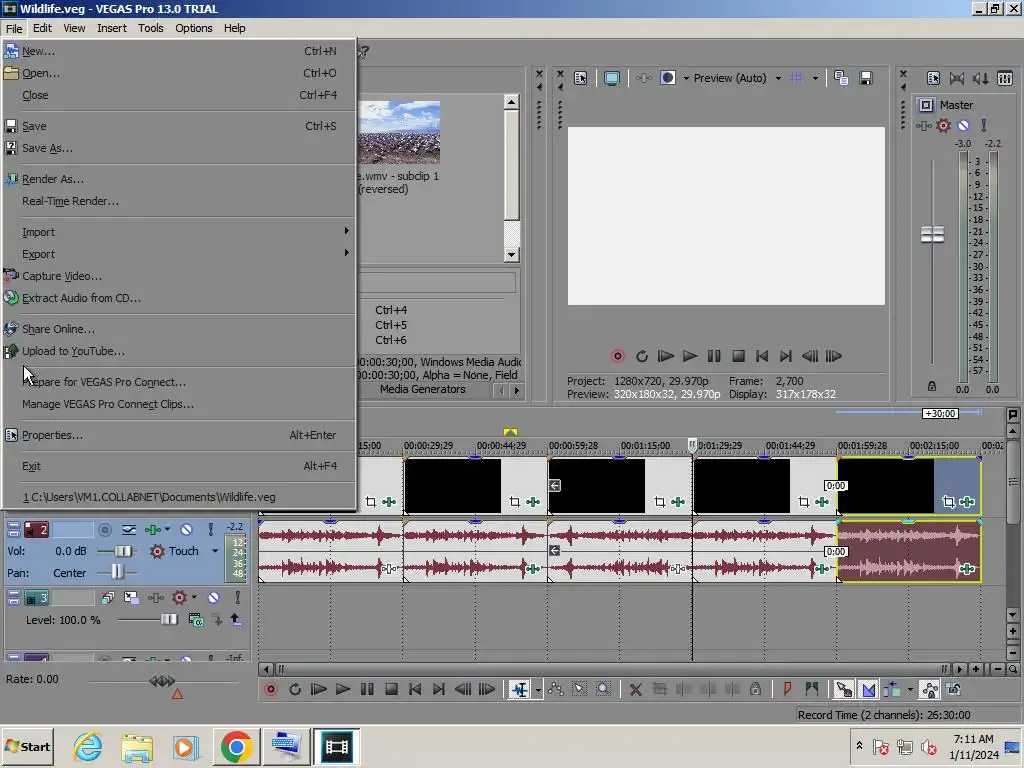Open recent file Wildlife.veg entry

point(180,497)
